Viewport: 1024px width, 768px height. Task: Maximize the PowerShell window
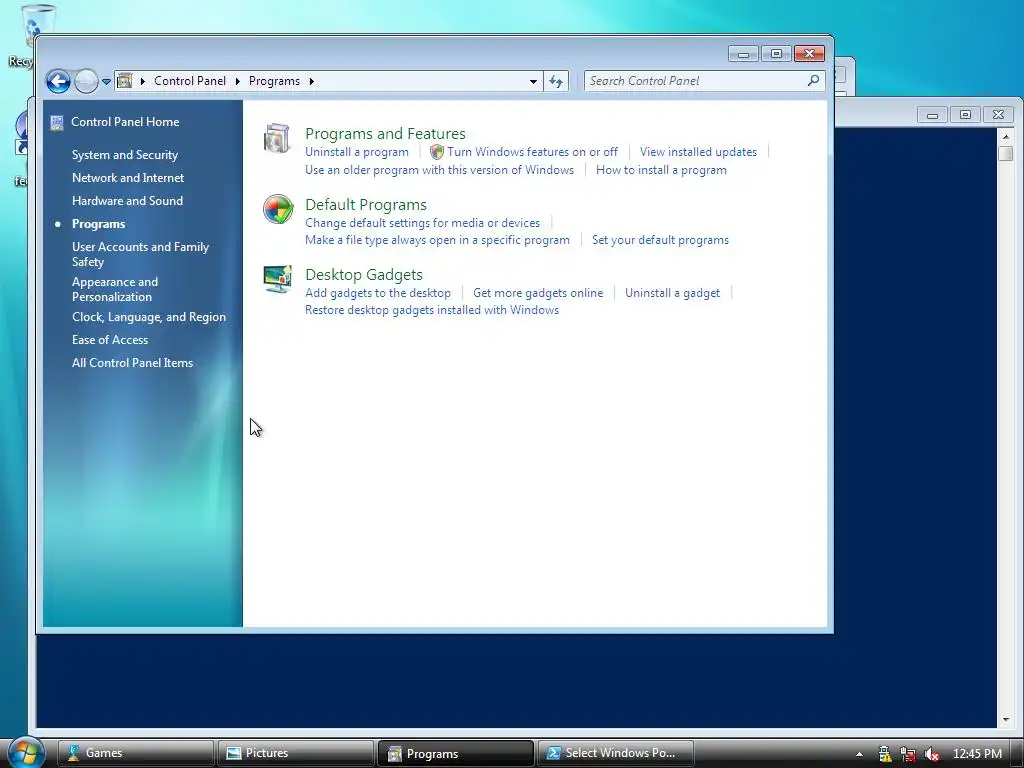point(965,115)
